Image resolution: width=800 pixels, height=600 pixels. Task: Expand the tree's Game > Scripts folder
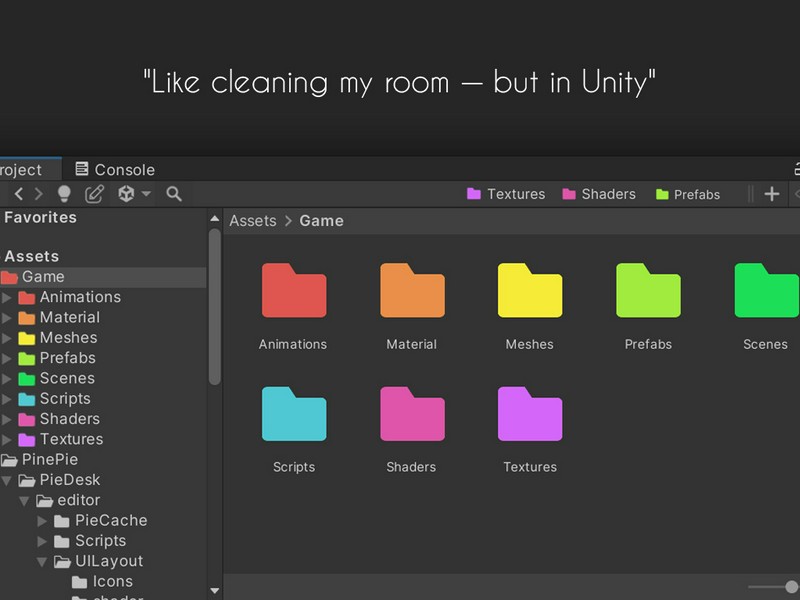coord(7,399)
